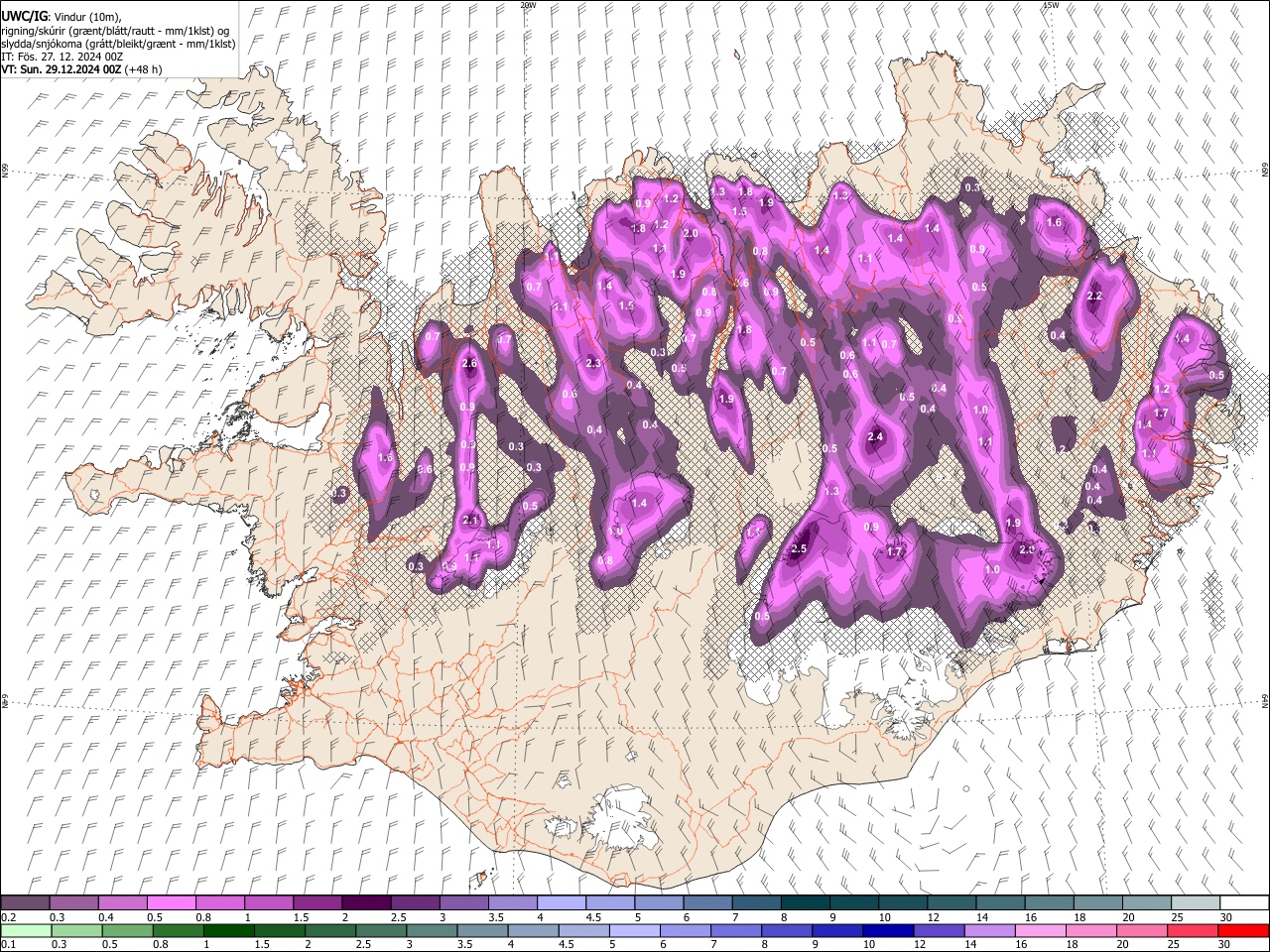Click the medium green 0.8–1 rain scale swatch

point(179,930)
